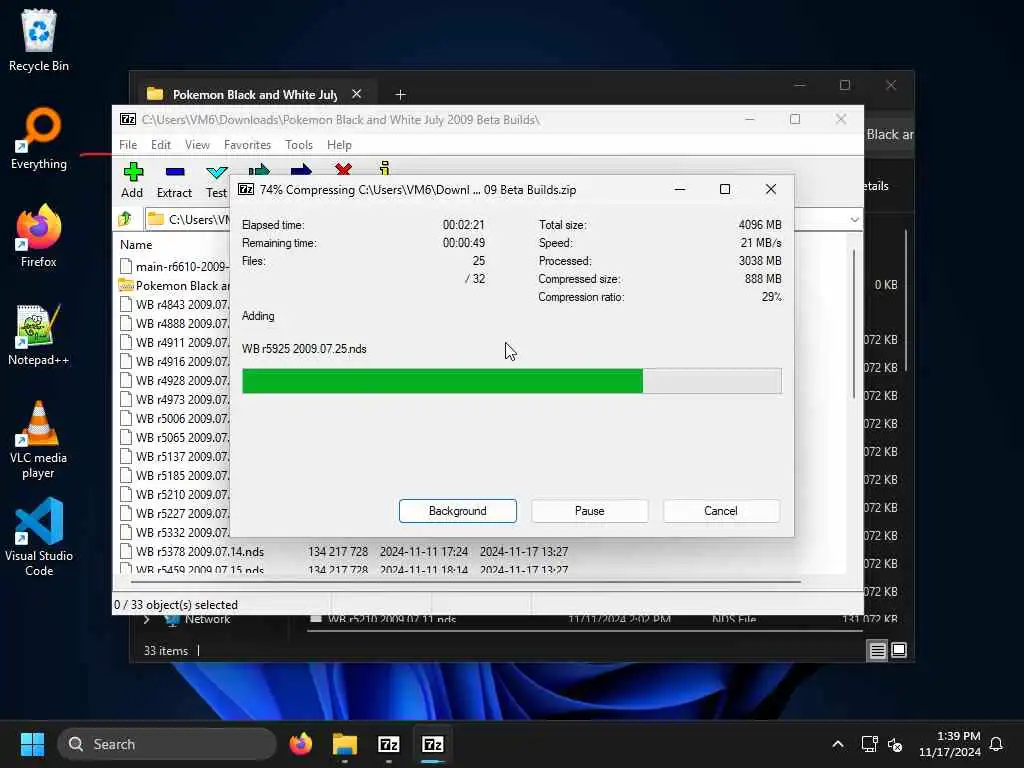
Task: Select WB r5332 2009.07 file
Action: [174, 532]
